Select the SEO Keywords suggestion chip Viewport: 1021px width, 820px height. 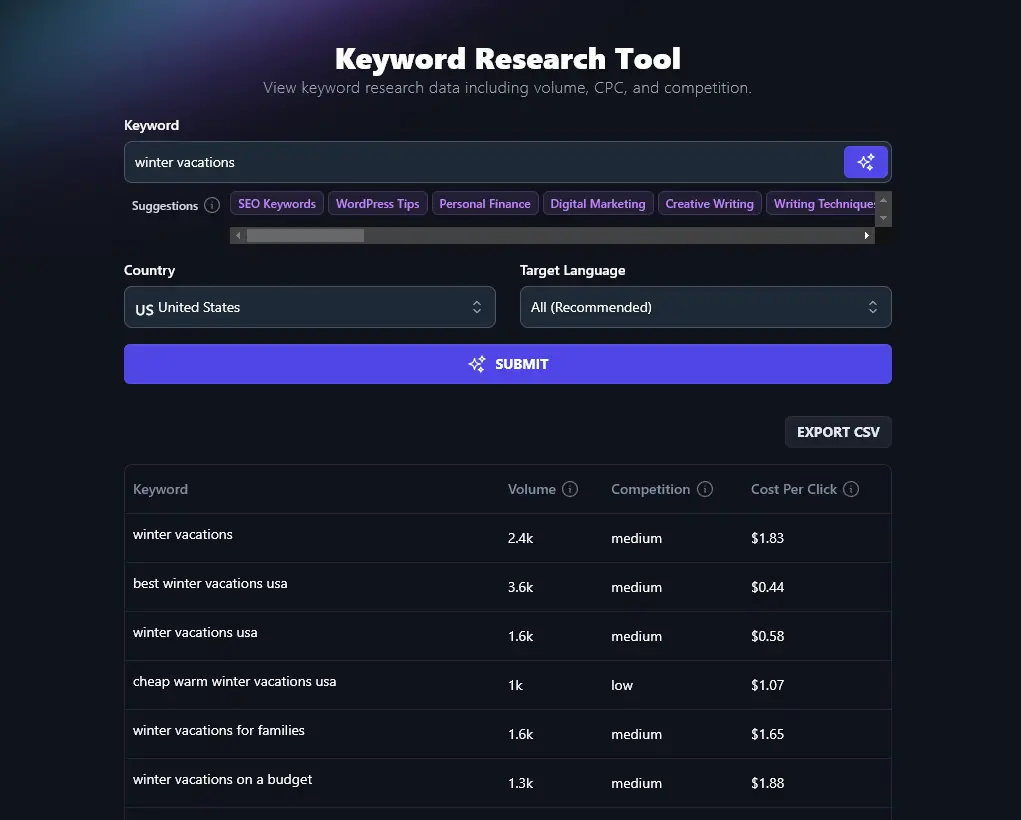pyautogui.click(x=276, y=203)
